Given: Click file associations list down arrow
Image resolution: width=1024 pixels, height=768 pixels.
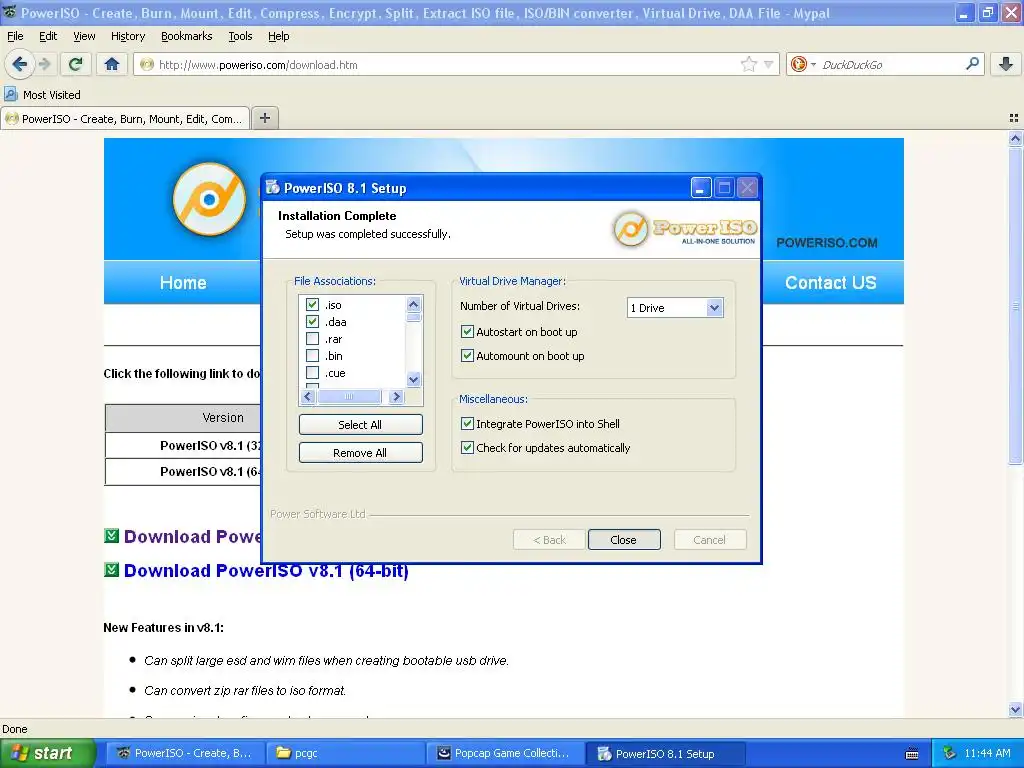Looking at the screenshot, I should point(413,379).
